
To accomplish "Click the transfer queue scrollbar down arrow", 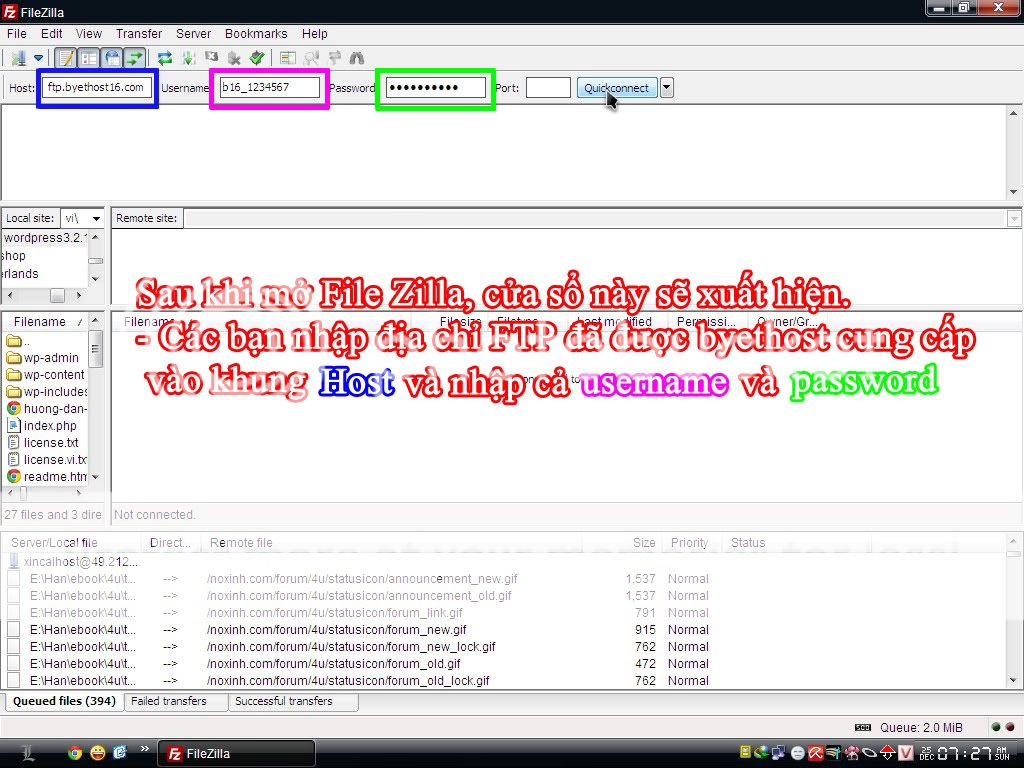I will [x=1013, y=680].
